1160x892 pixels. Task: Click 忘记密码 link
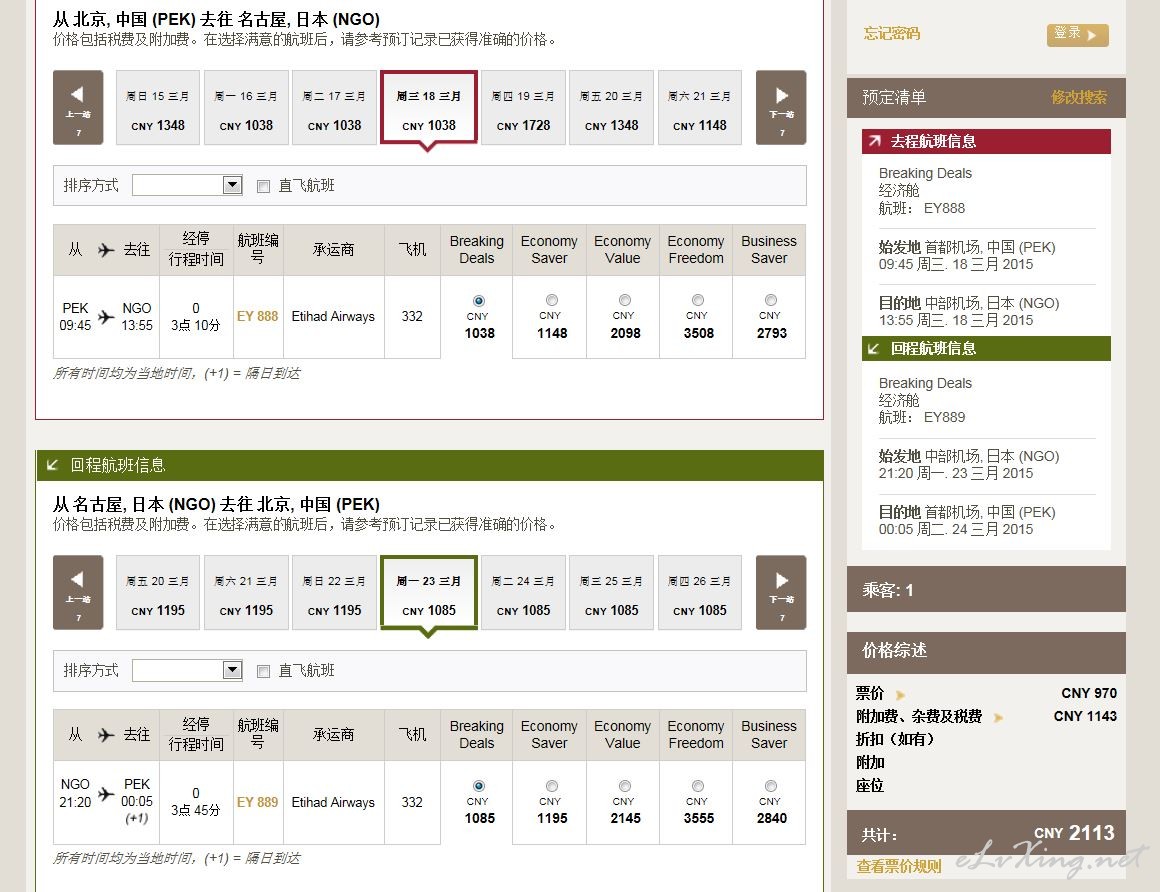[891, 34]
